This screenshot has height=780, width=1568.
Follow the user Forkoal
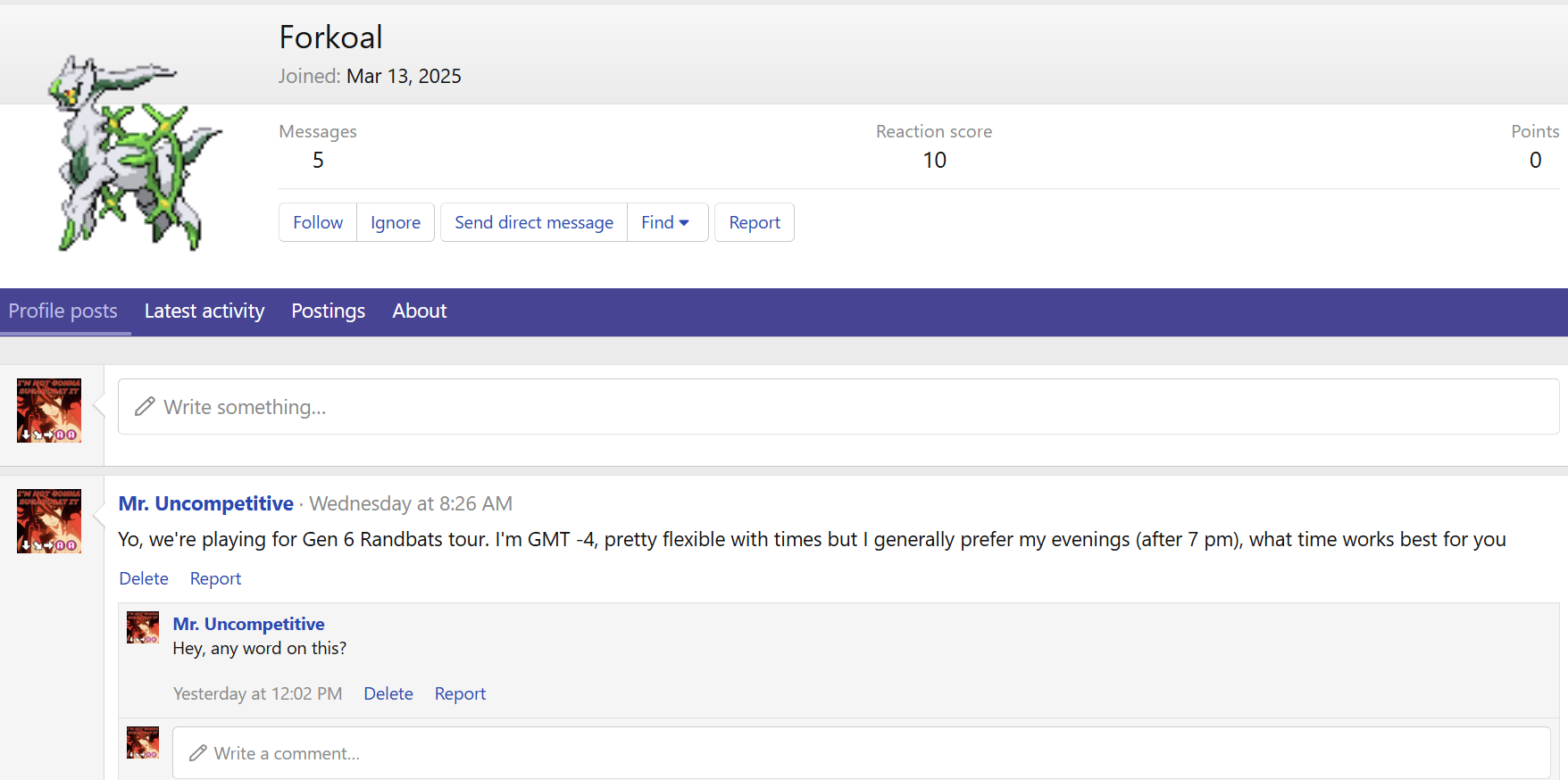pyautogui.click(x=318, y=222)
